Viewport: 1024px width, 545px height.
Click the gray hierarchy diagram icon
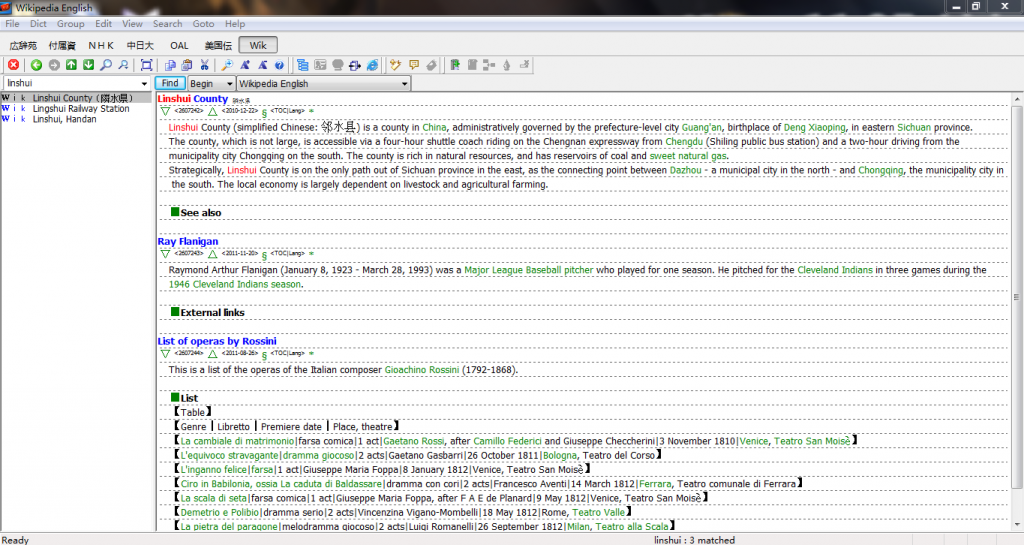tap(489, 65)
